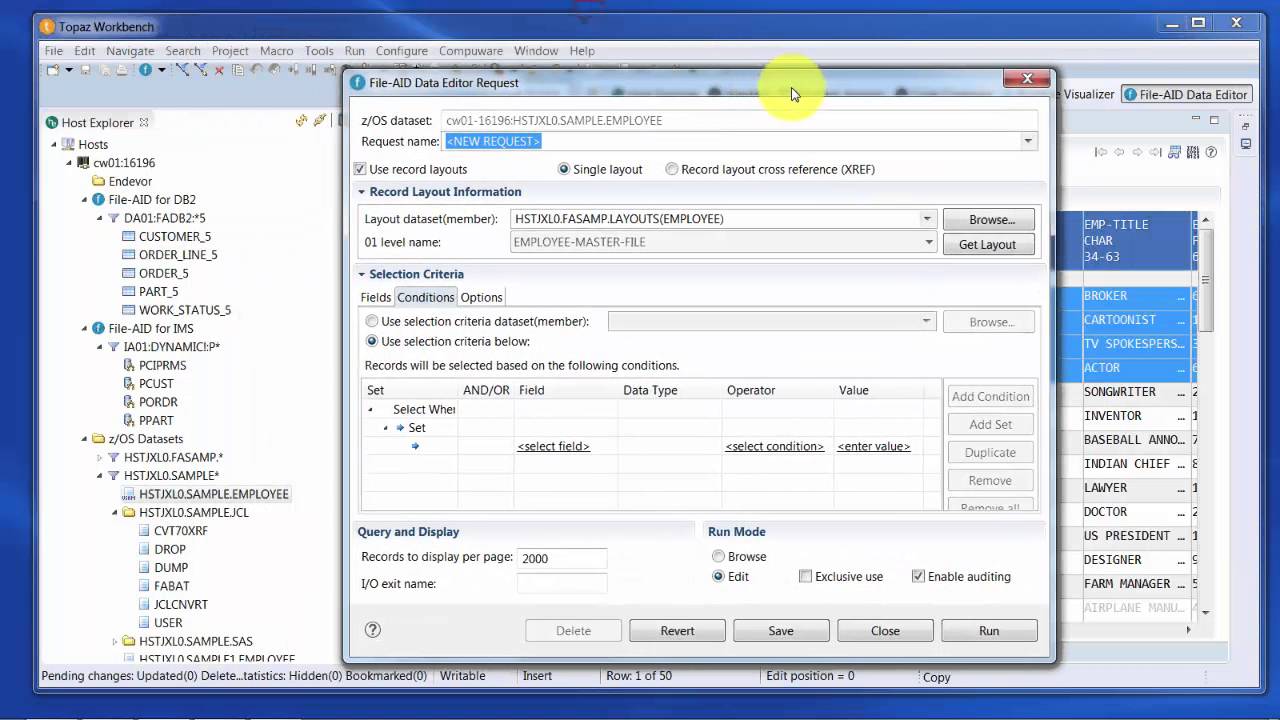Open the Layout dataset(member) dropdown
The width and height of the screenshot is (1280, 720).
click(x=927, y=219)
